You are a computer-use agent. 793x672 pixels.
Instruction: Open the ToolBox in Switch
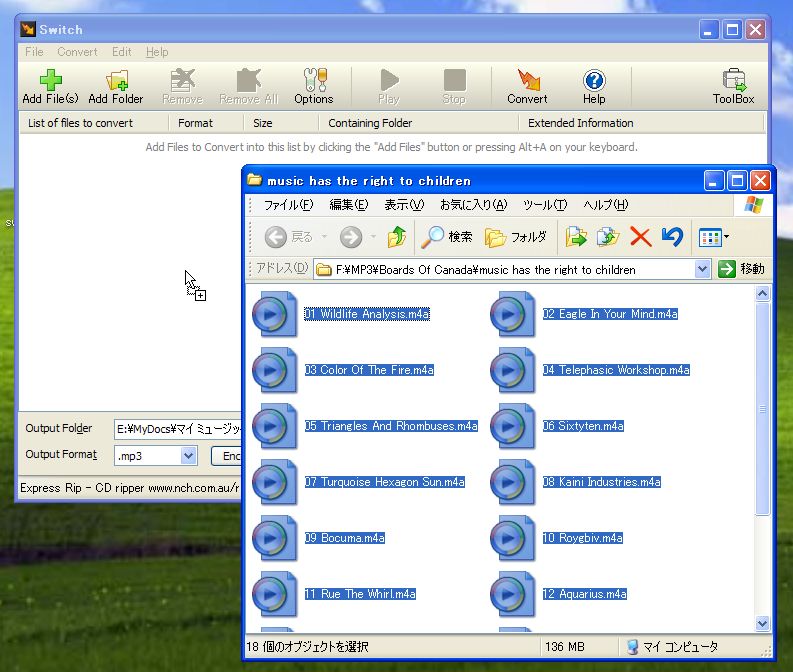click(x=733, y=86)
